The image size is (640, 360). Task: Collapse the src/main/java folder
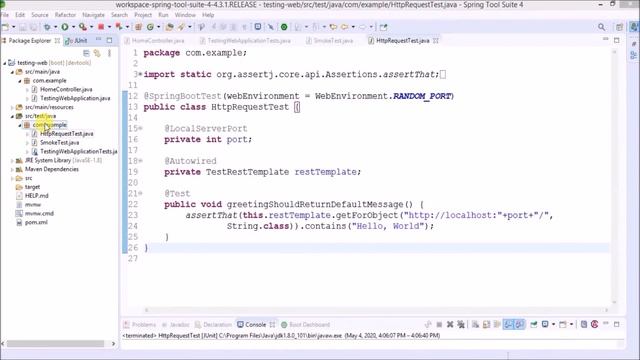point(12,72)
